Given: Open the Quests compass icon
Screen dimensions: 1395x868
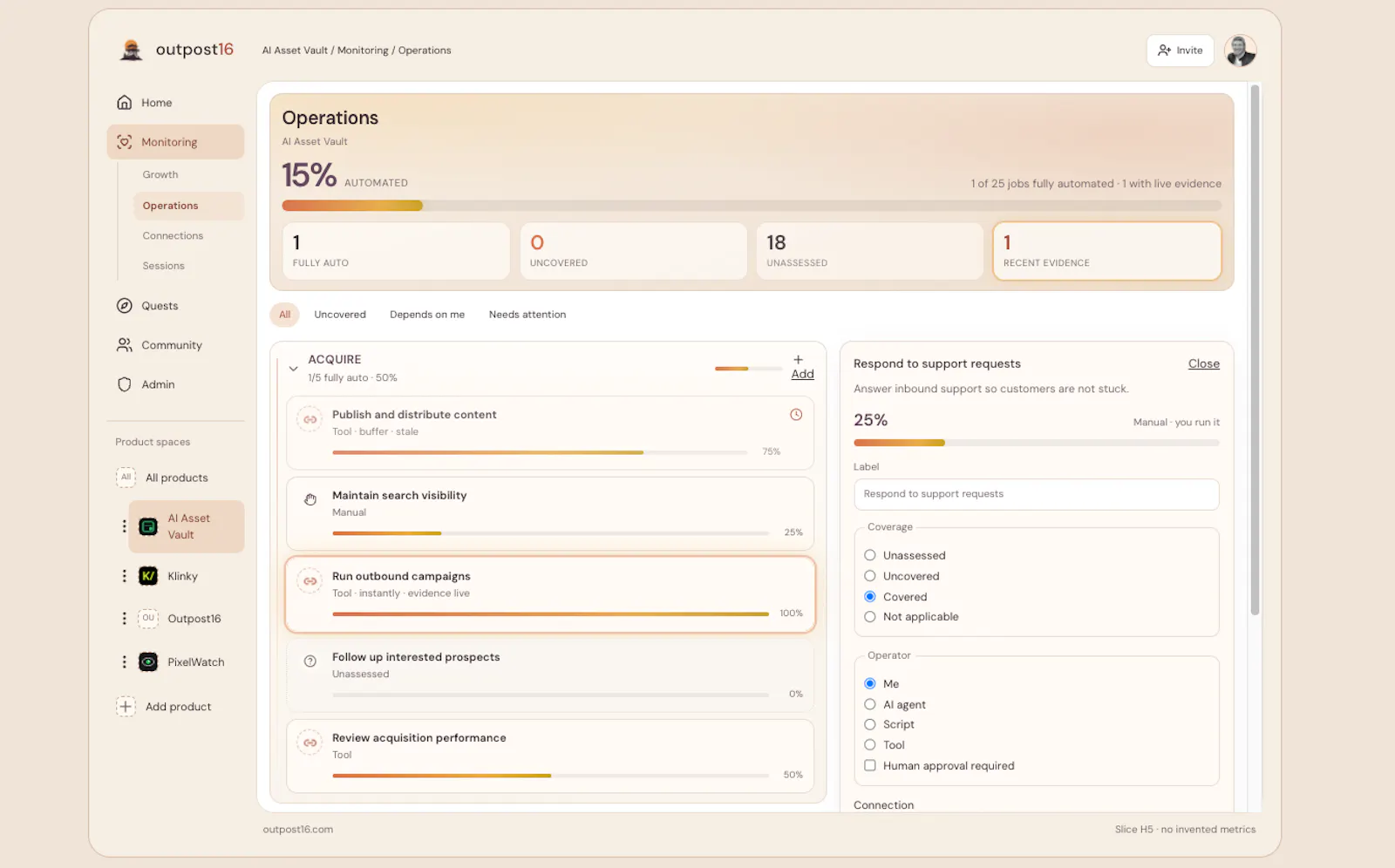Looking at the screenshot, I should (x=125, y=305).
